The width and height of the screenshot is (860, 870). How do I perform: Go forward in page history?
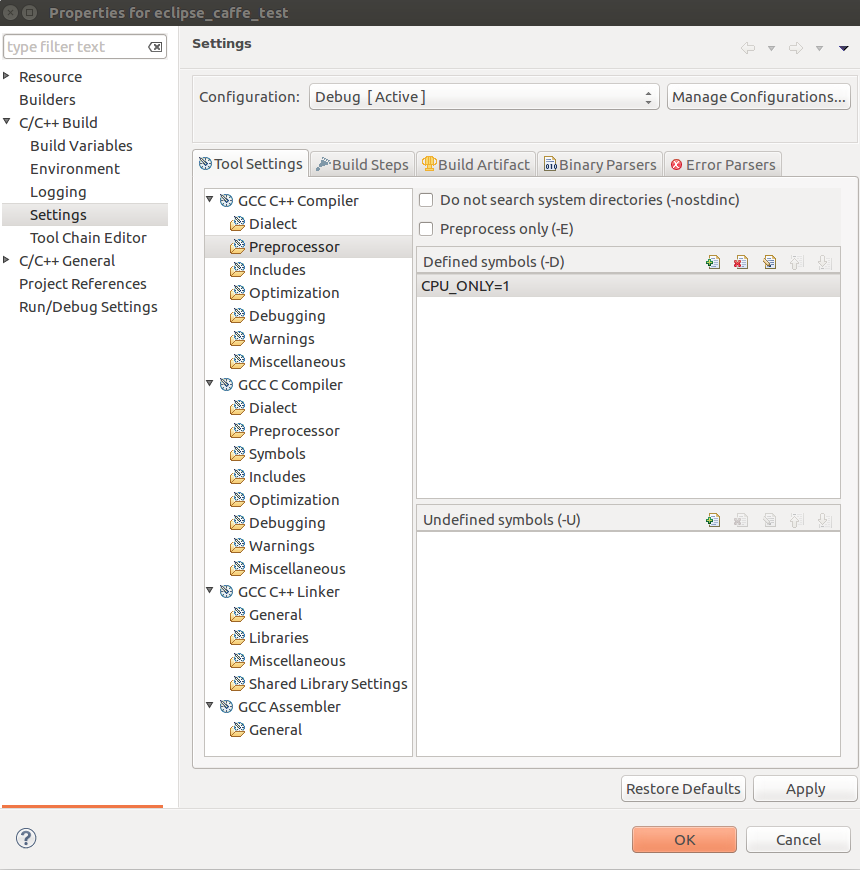coord(796,48)
